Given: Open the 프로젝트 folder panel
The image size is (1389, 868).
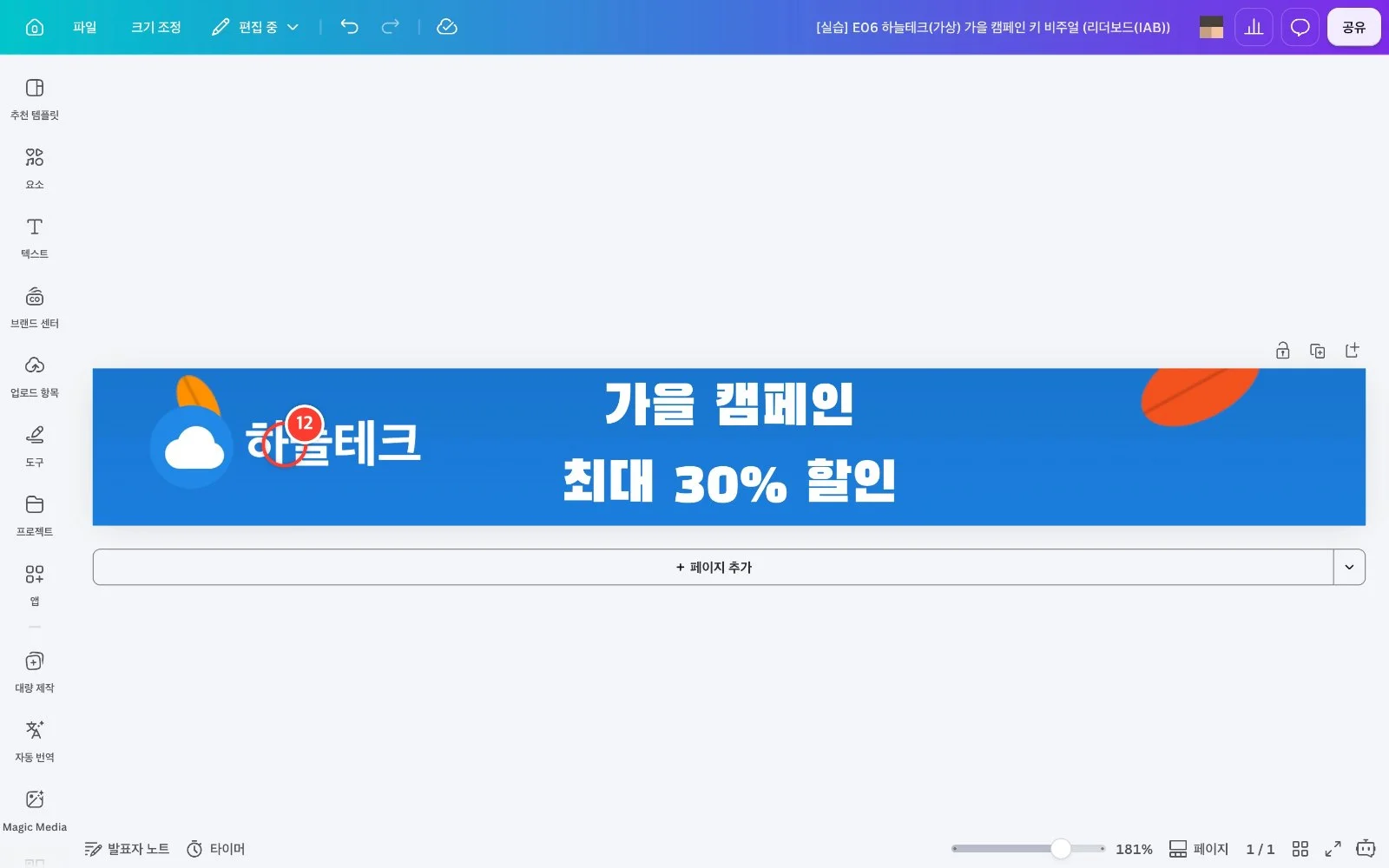Looking at the screenshot, I should pyautogui.click(x=35, y=516).
